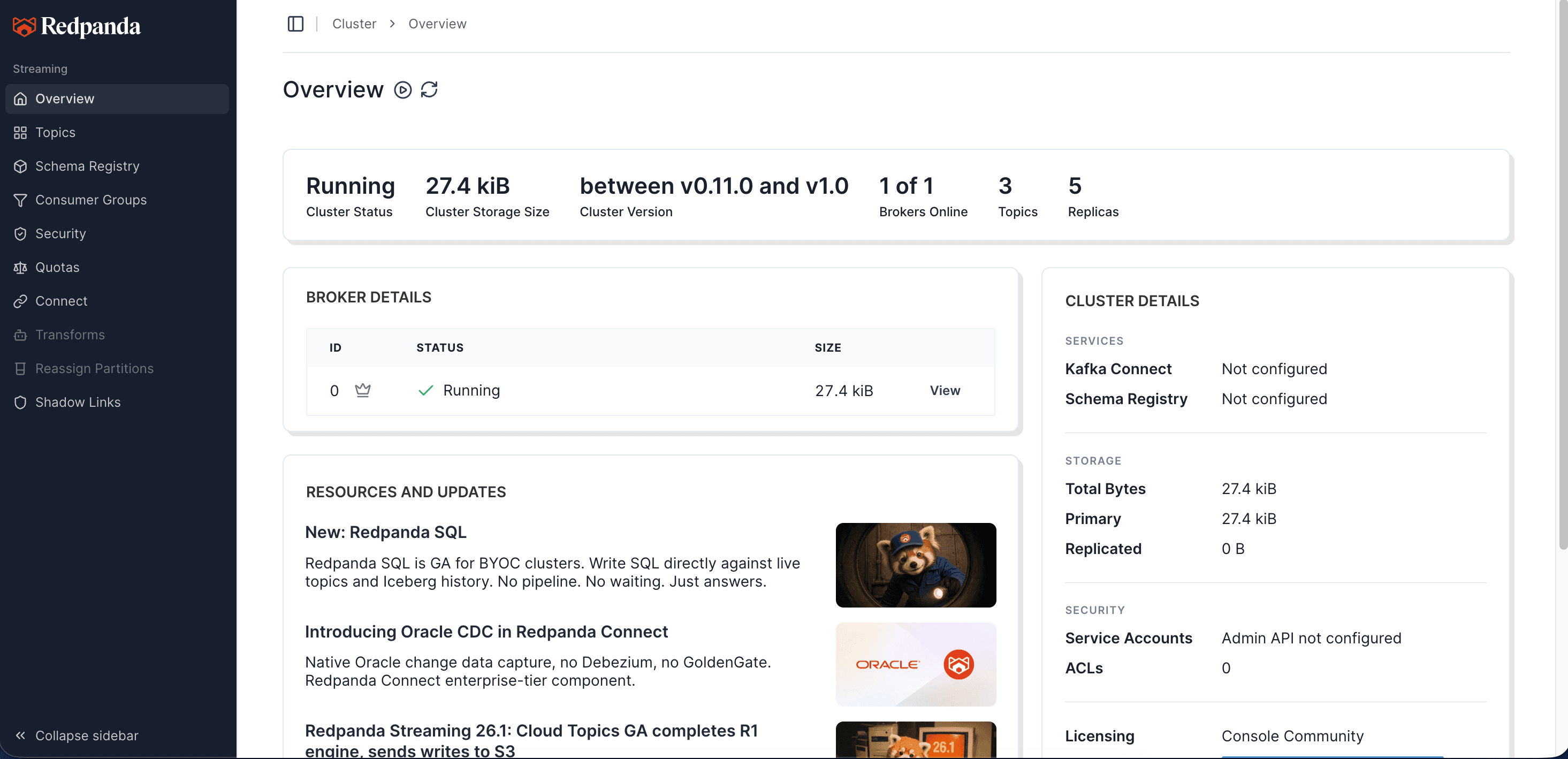Select Transforms in sidebar
Screen dimensions: 1568x759
pos(117,336)
